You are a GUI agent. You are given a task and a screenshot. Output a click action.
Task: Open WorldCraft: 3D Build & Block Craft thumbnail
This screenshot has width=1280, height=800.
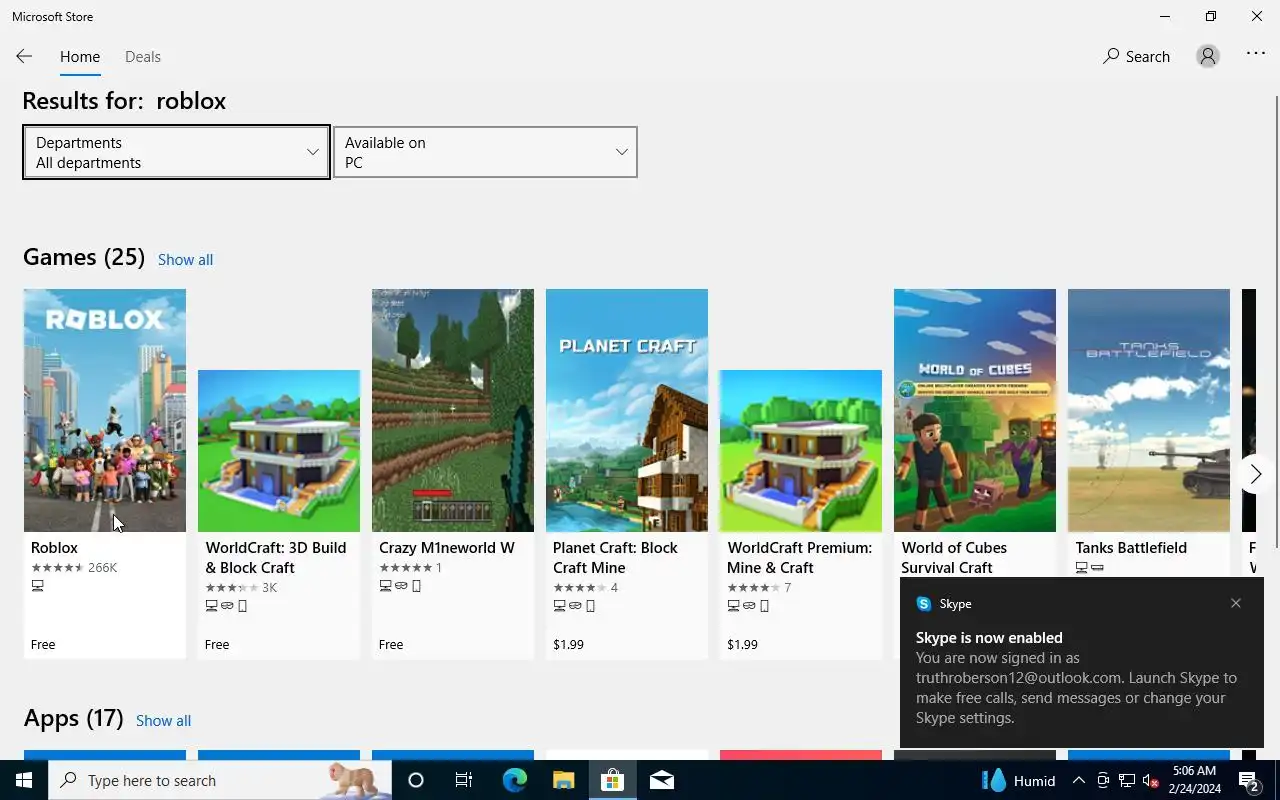point(279,451)
